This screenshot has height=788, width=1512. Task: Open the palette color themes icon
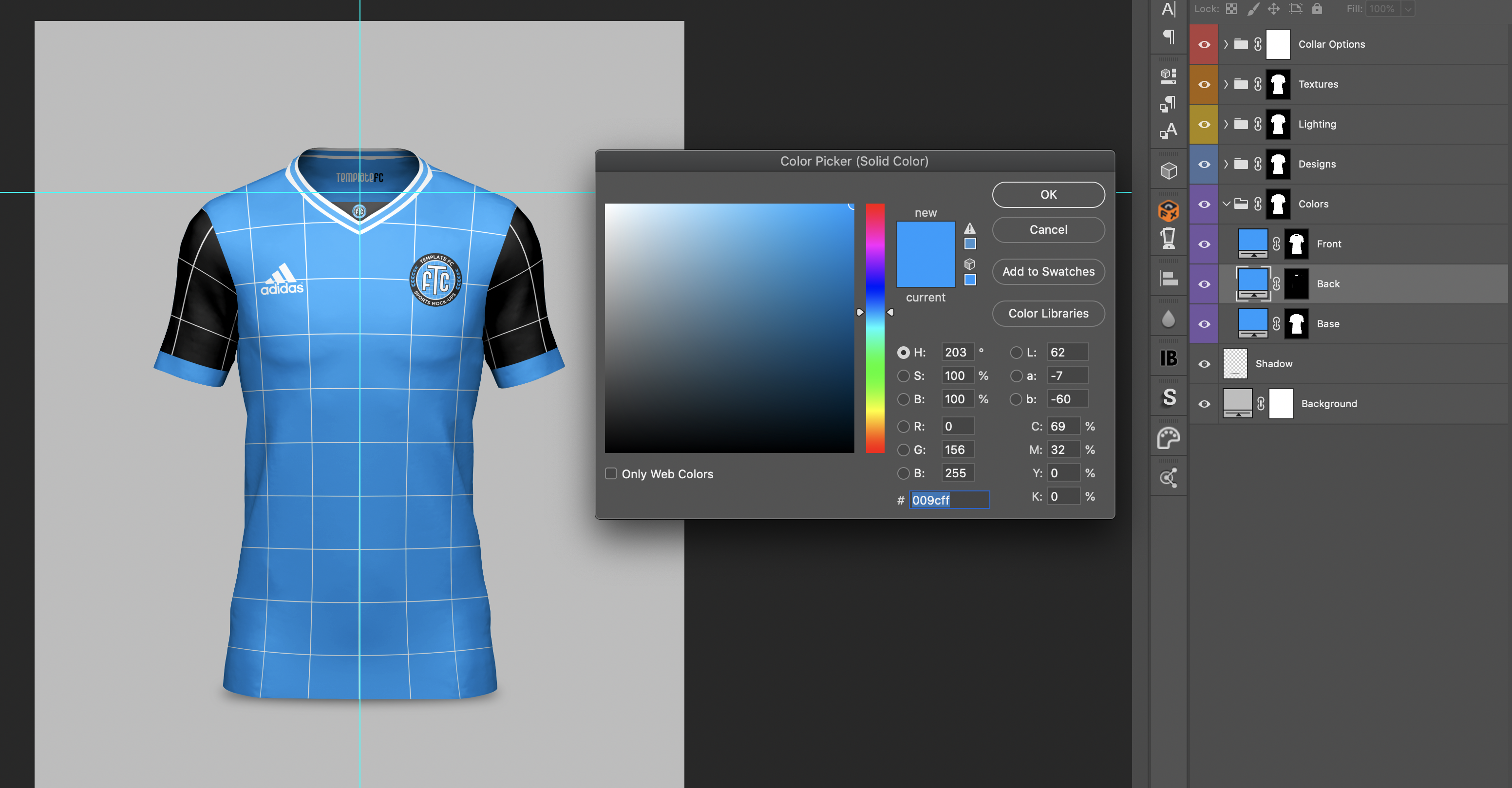coord(1168,438)
